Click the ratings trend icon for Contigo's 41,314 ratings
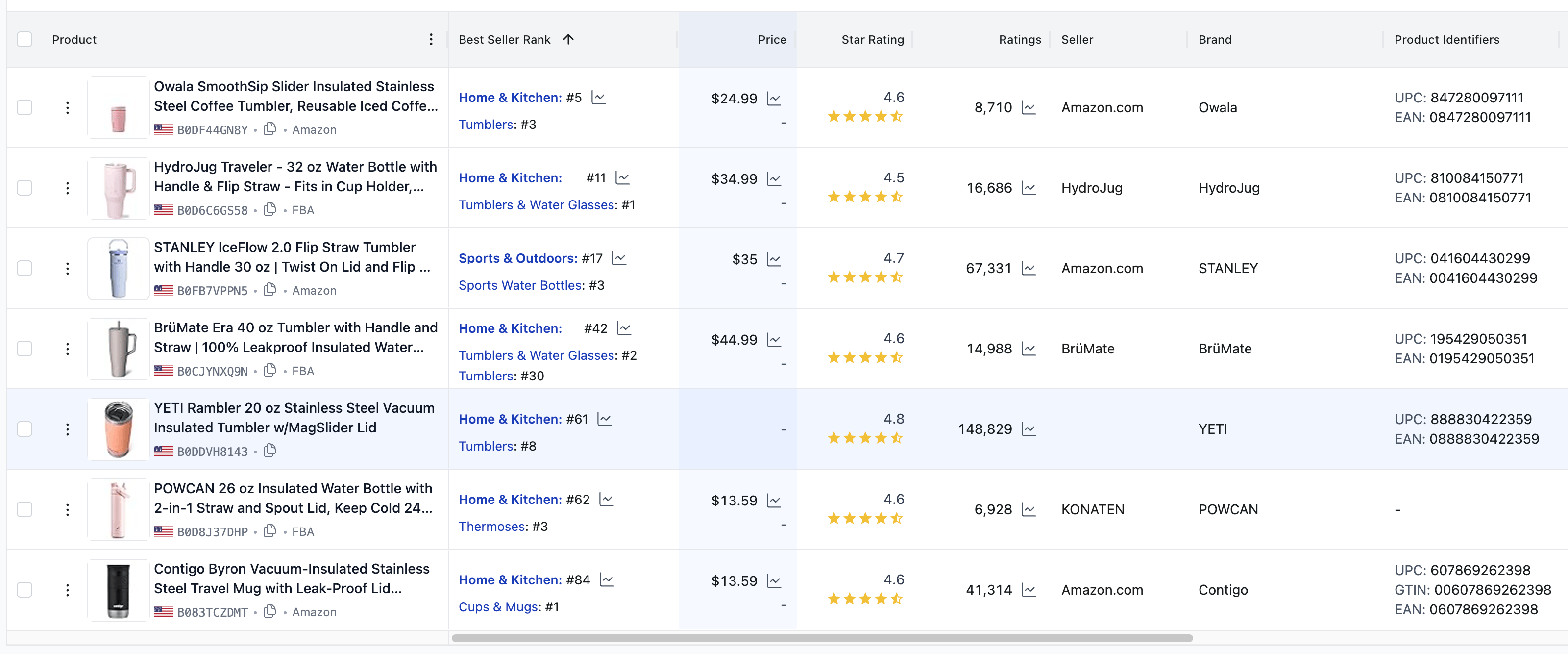This screenshot has height=654, width=1568. point(1029,590)
